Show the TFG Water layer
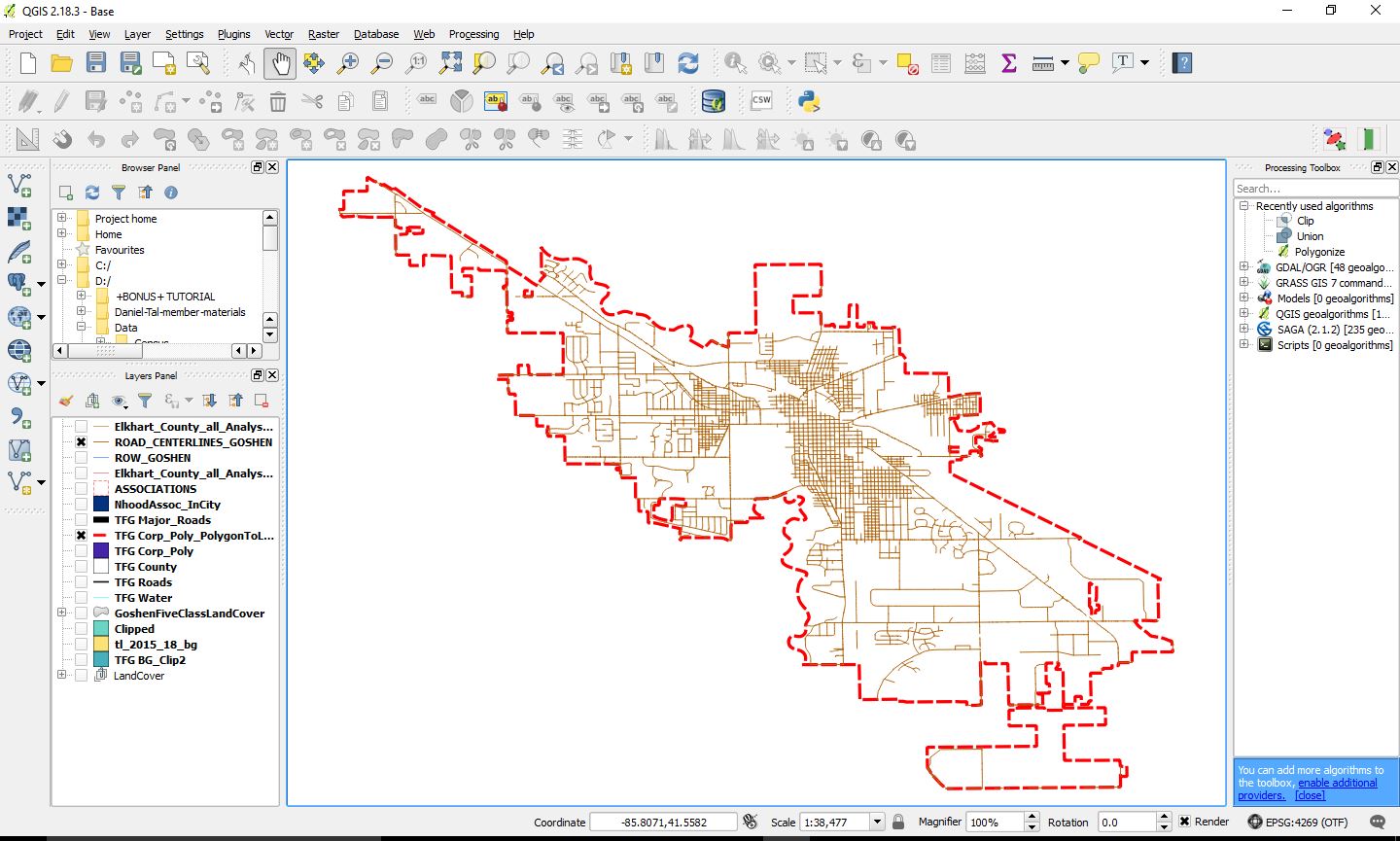Screen dimensions: 1400x841 [x=82, y=598]
